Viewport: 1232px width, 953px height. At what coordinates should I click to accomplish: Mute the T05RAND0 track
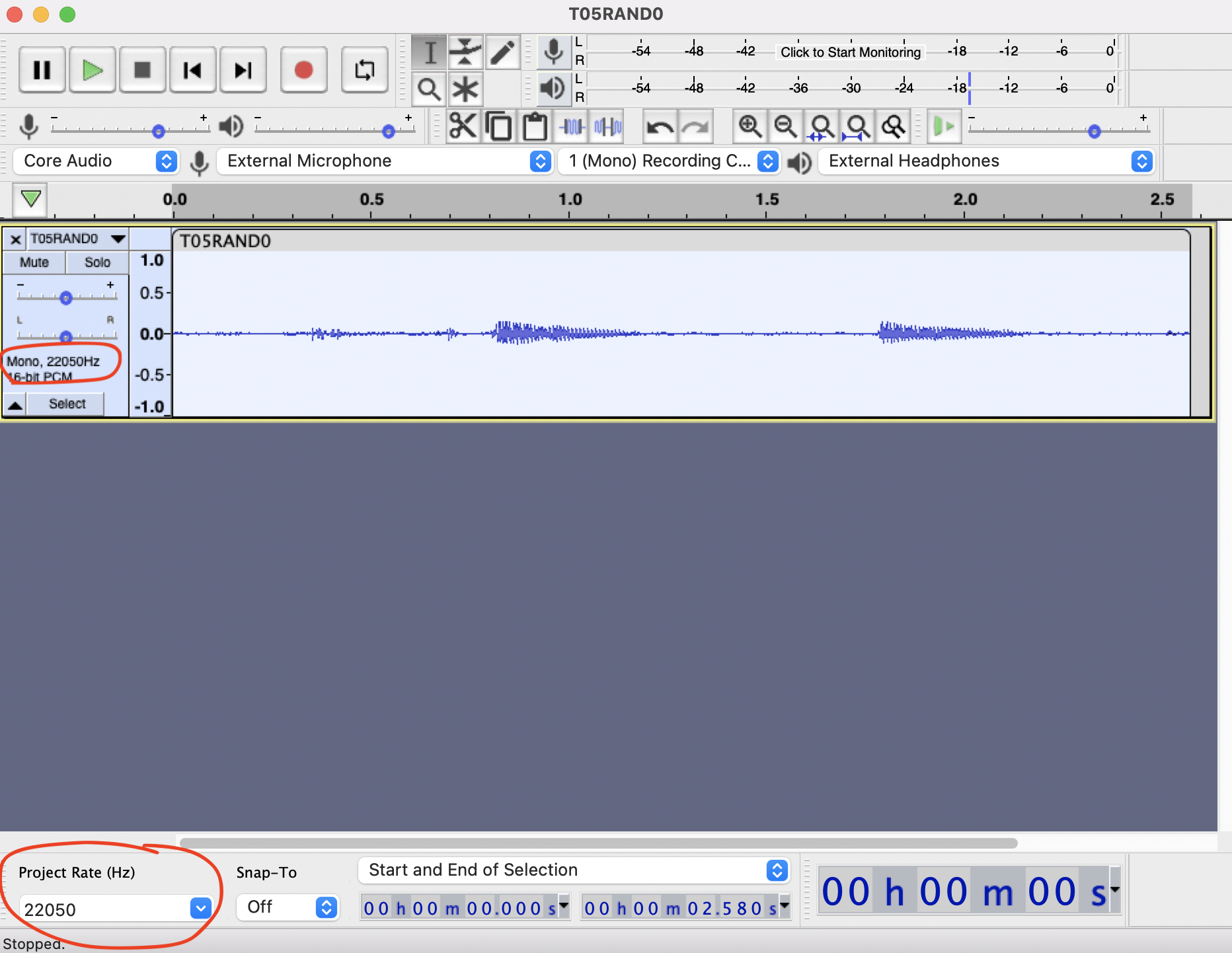click(33, 262)
